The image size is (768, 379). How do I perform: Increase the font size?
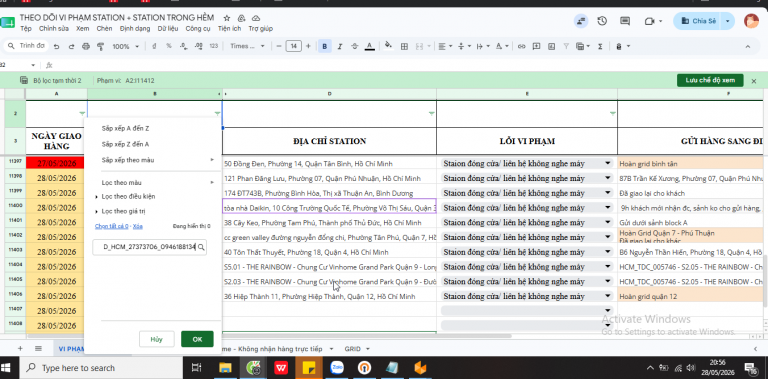[308, 47]
